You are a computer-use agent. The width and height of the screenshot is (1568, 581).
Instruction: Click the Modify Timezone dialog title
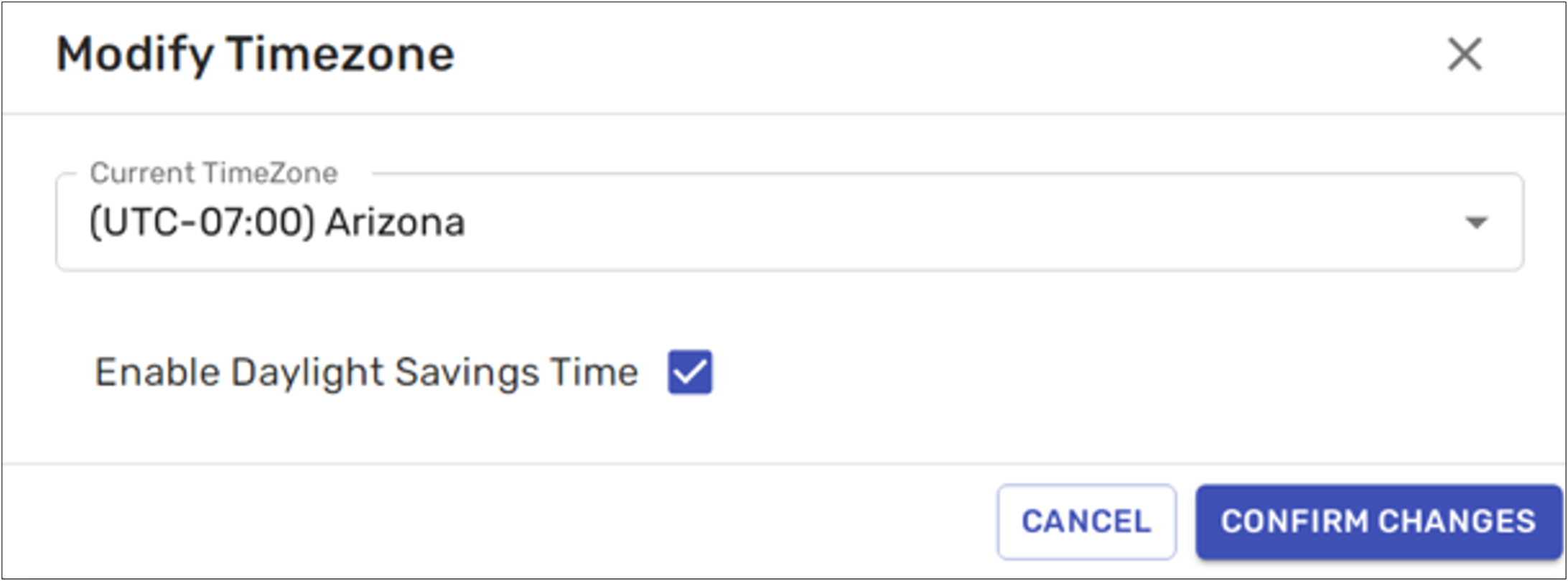coord(255,55)
